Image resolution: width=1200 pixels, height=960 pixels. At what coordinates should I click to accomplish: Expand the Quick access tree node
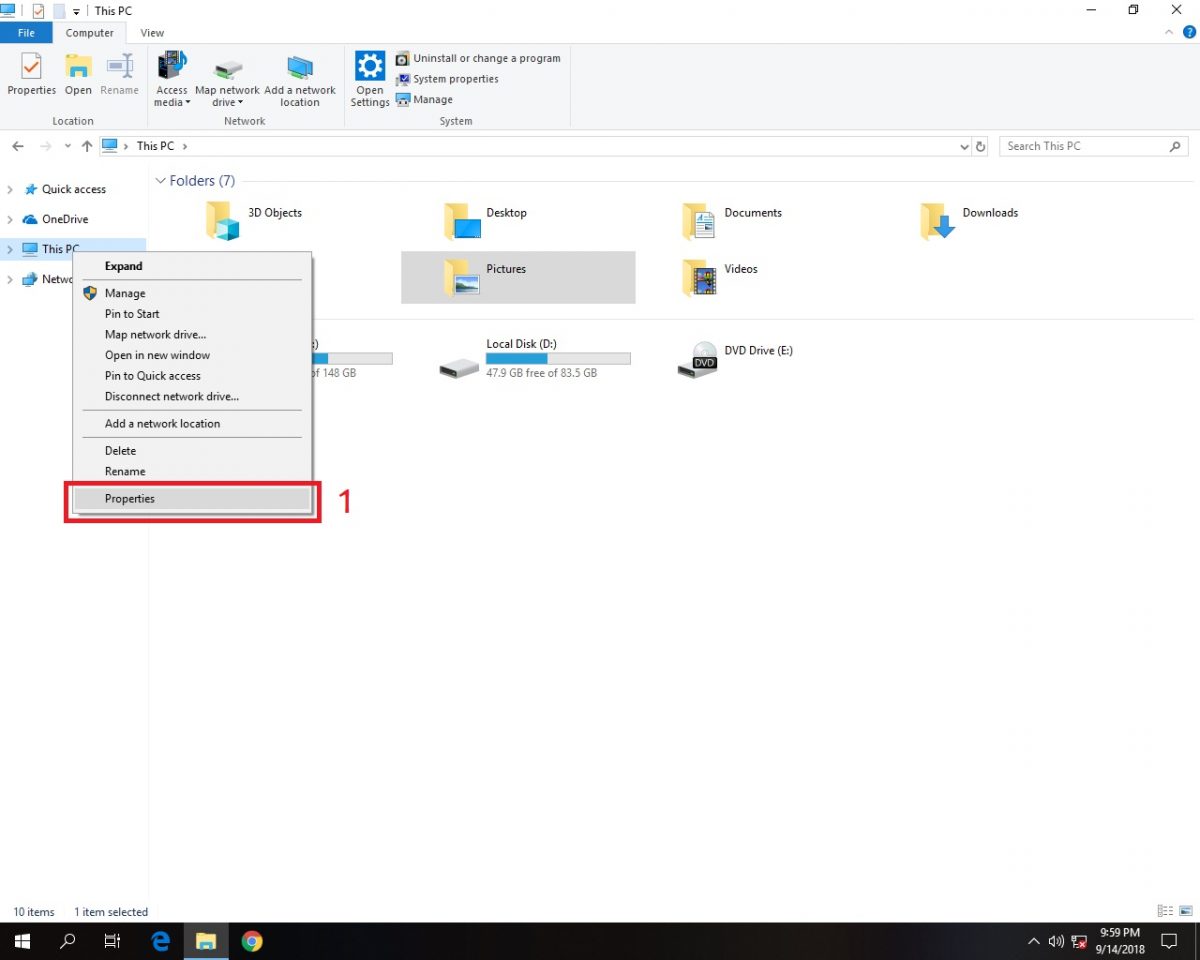click(10, 190)
